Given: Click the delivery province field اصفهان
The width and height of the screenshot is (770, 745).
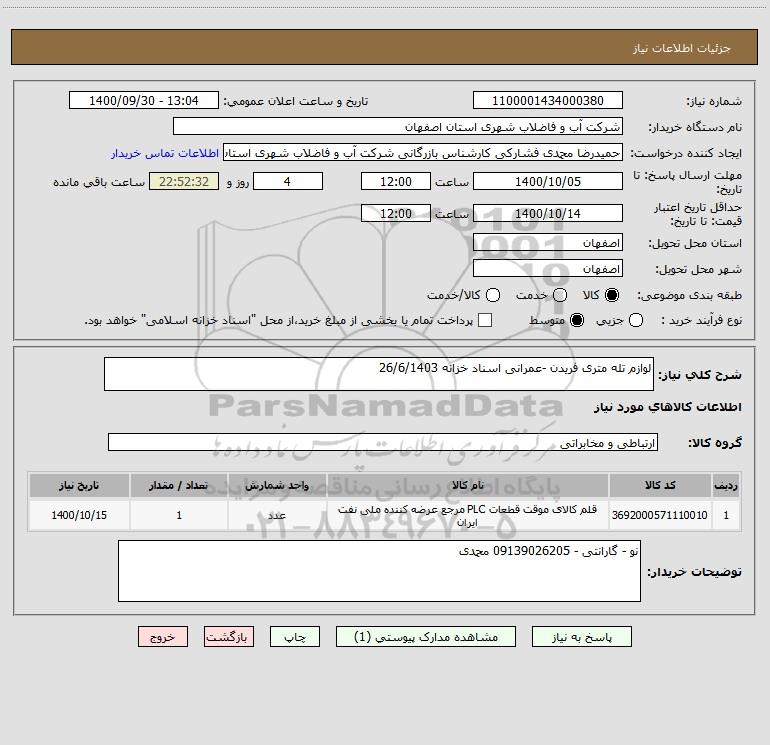Looking at the screenshot, I should click(x=548, y=243).
